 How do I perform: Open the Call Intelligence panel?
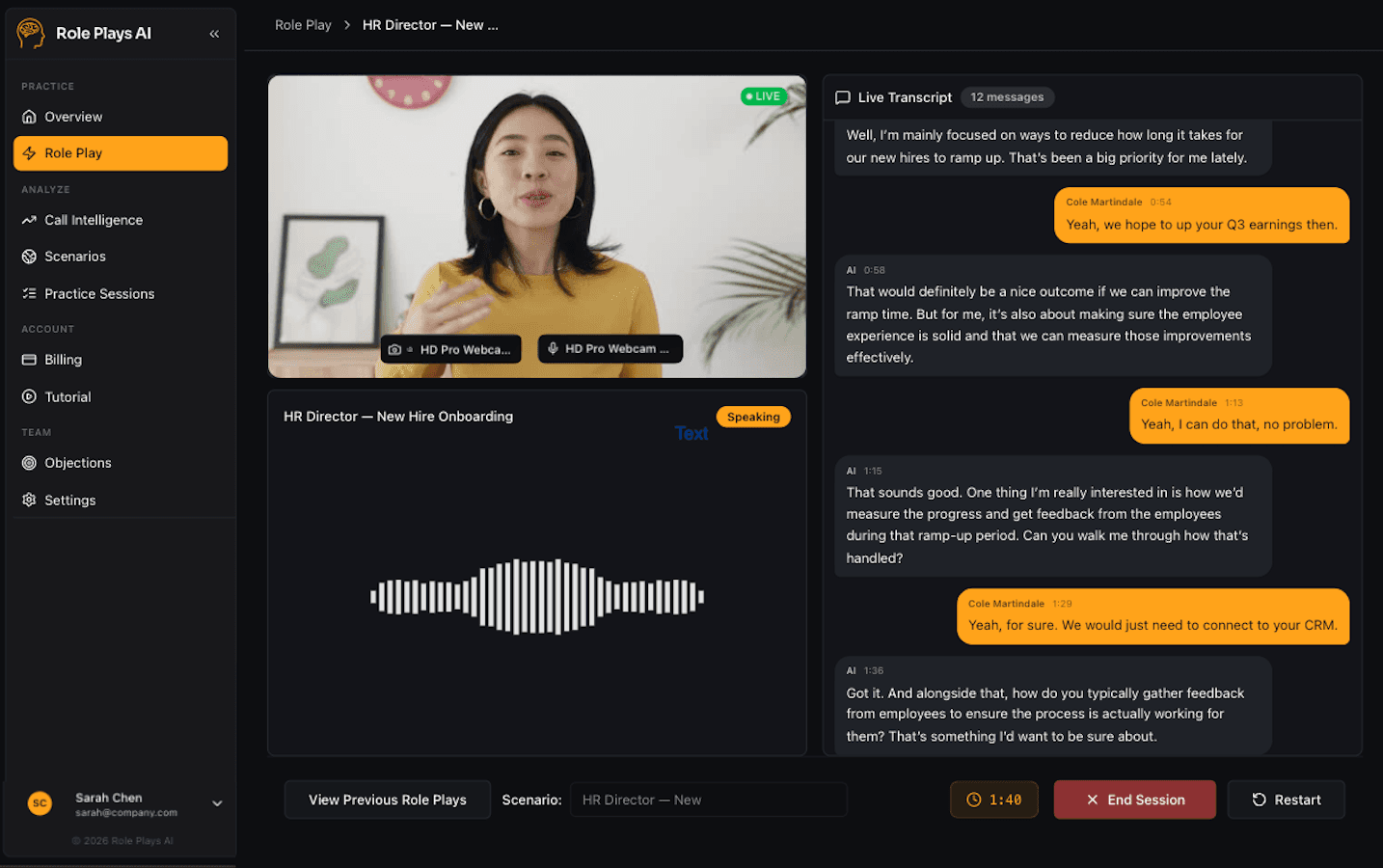93,220
